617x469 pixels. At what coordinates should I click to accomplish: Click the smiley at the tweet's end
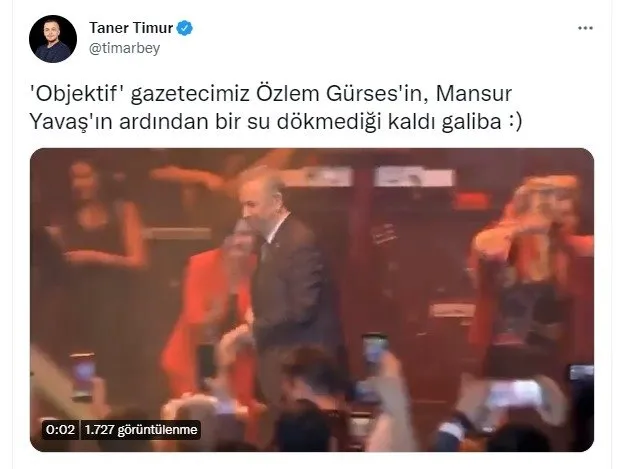[514, 122]
